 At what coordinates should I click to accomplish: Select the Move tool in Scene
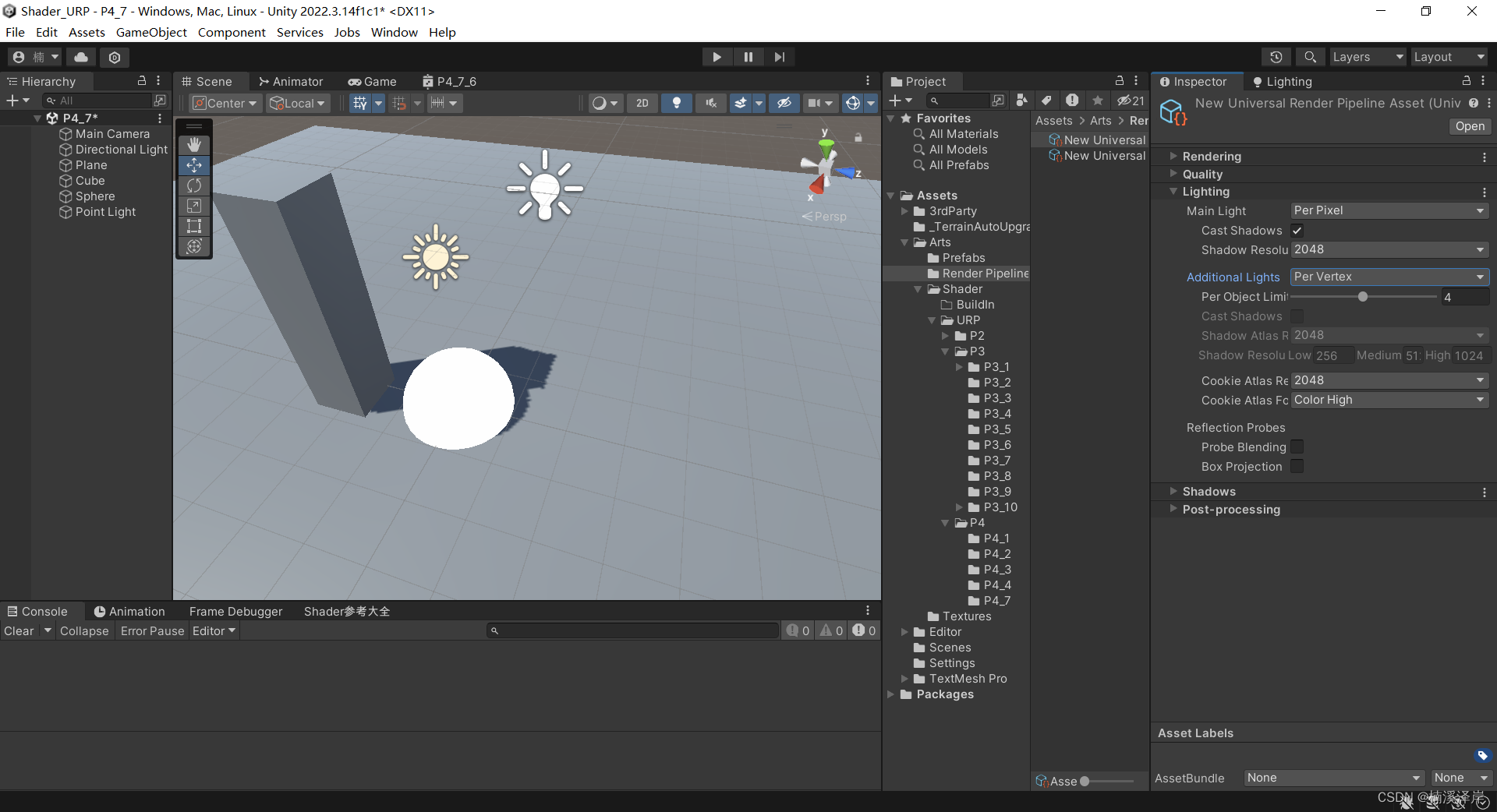pyautogui.click(x=194, y=165)
